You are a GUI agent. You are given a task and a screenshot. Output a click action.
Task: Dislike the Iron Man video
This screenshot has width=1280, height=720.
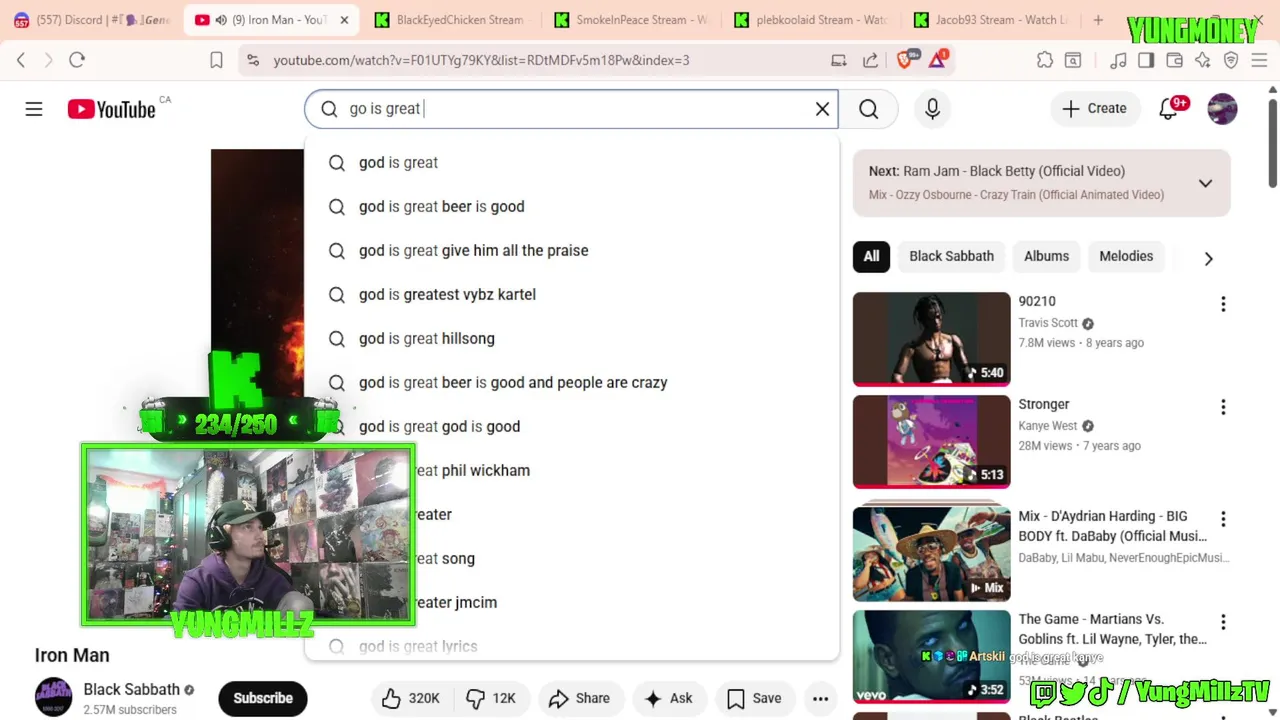coord(491,698)
